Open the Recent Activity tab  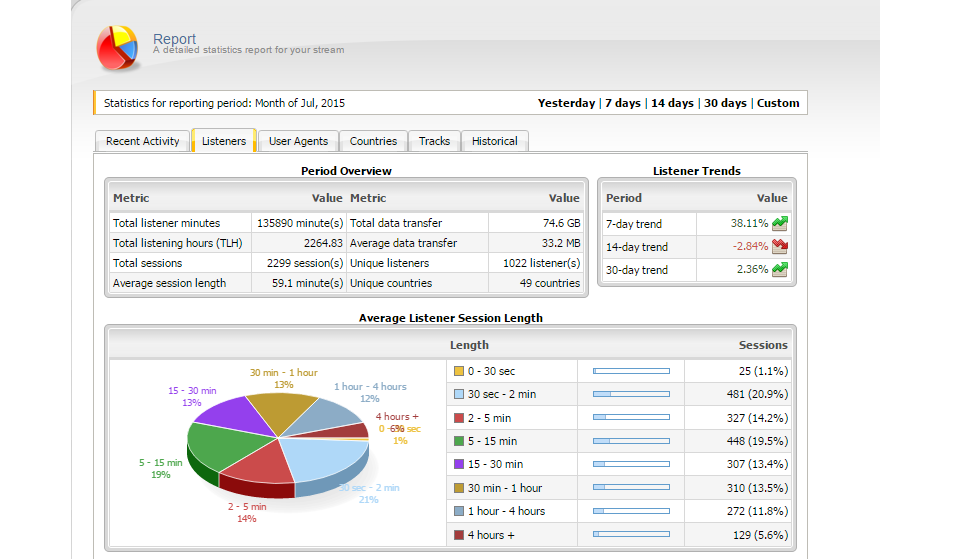pyautogui.click(x=143, y=141)
